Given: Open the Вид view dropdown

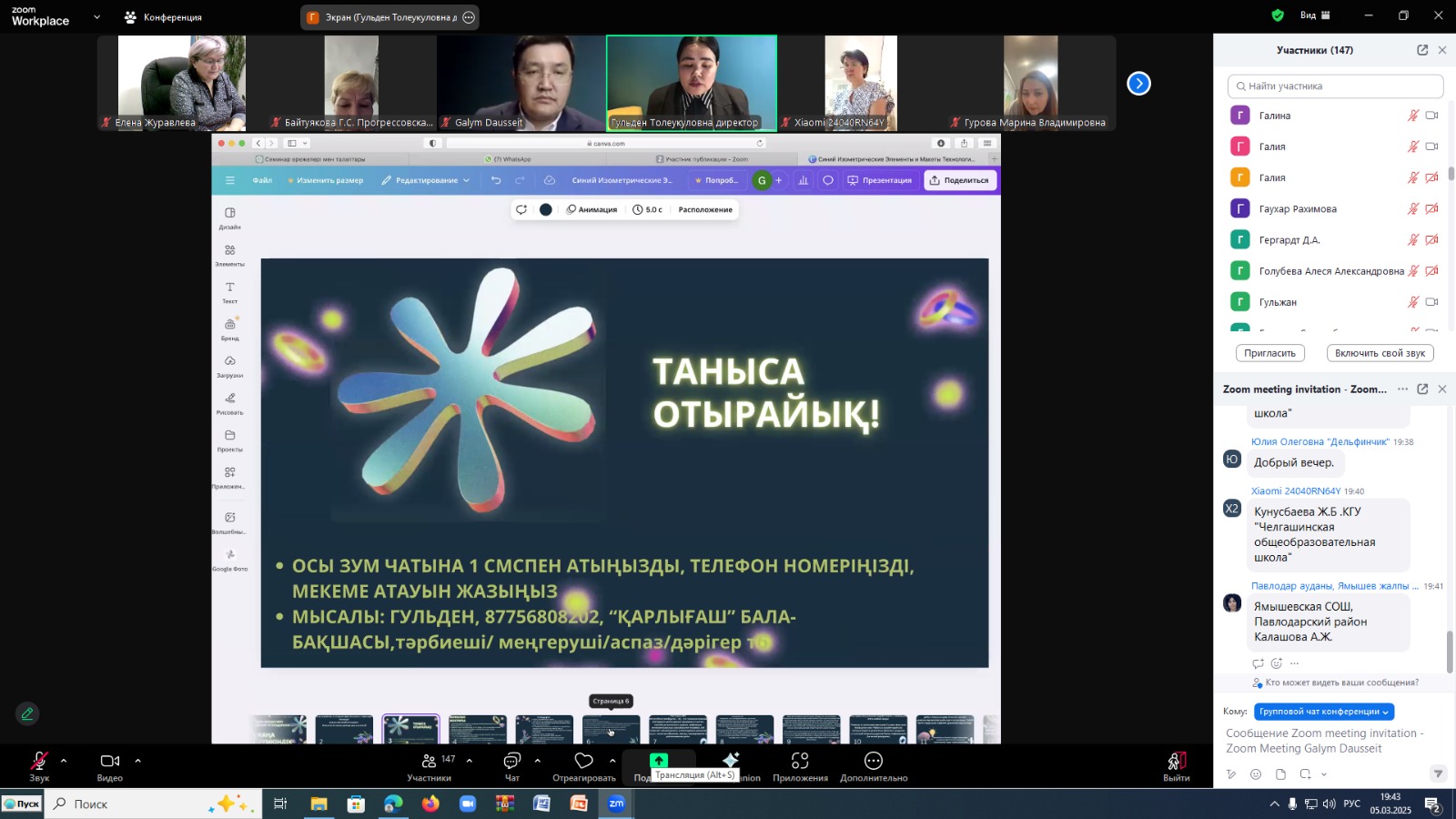Looking at the screenshot, I should click(1314, 15).
